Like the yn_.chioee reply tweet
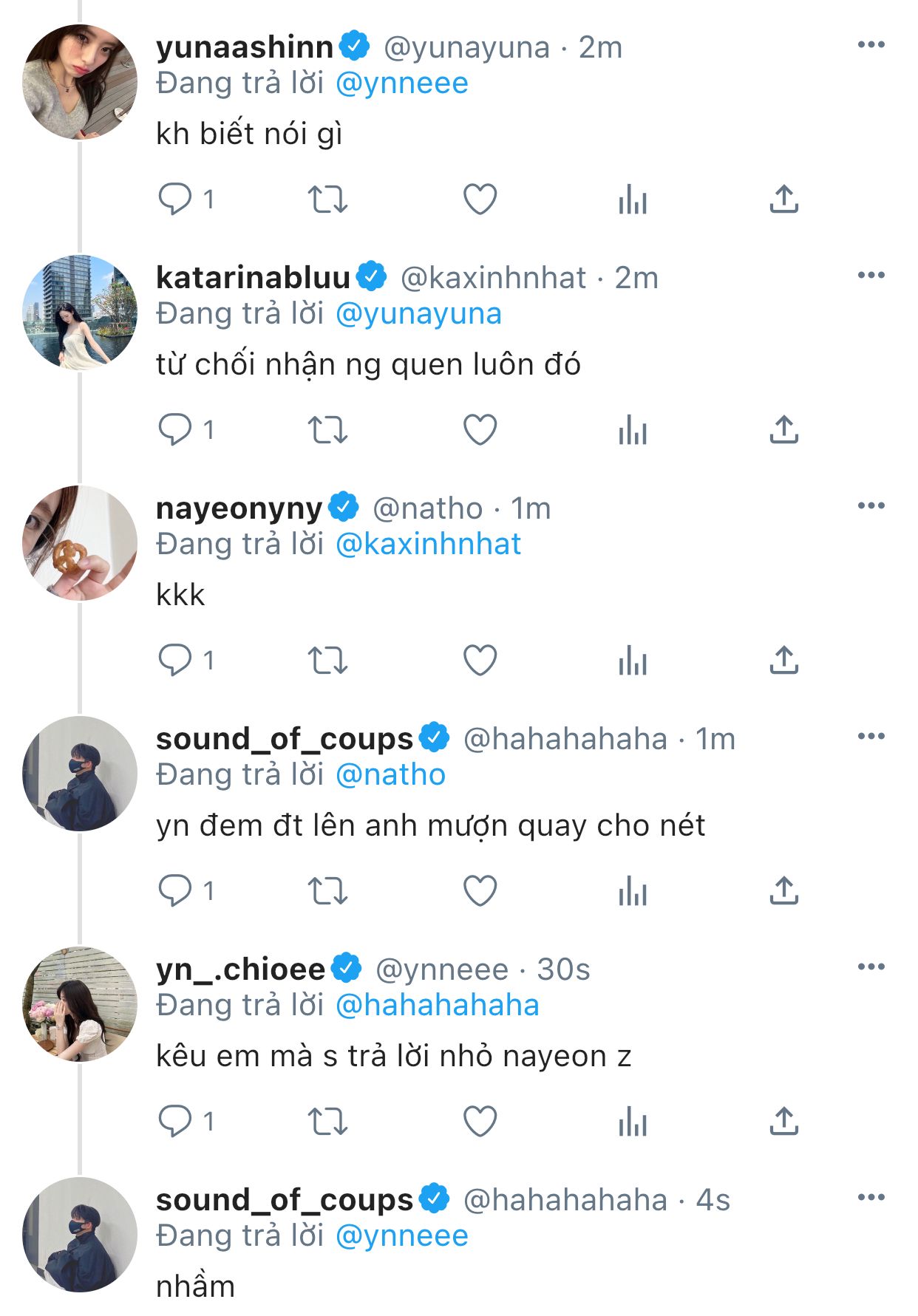 pos(480,1122)
